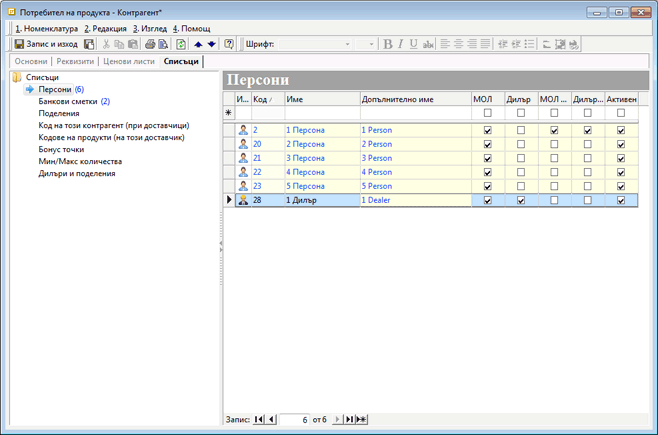Image resolution: width=658 pixels, height=435 pixels.
Task: Toggle Underline formatting
Action: click(x=414, y=44)
